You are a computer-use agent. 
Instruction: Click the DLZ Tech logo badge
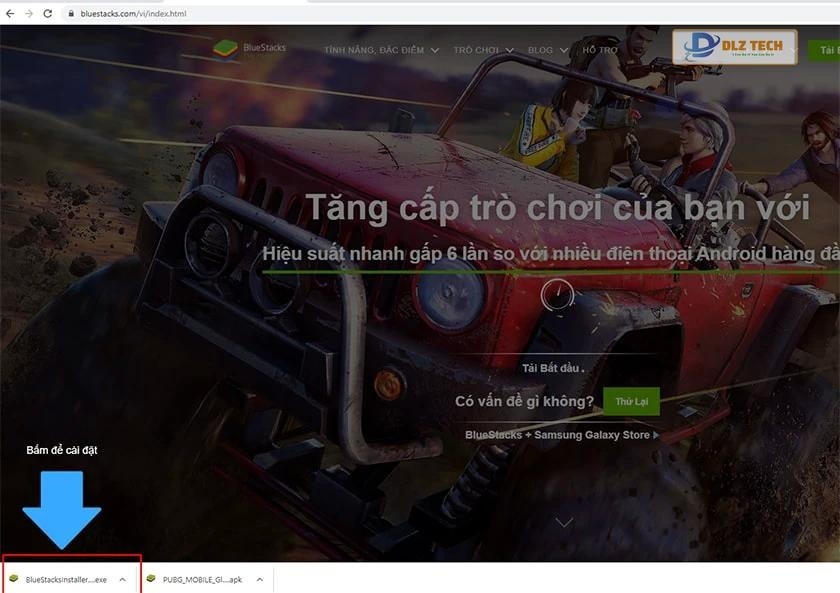click(733, 47)
